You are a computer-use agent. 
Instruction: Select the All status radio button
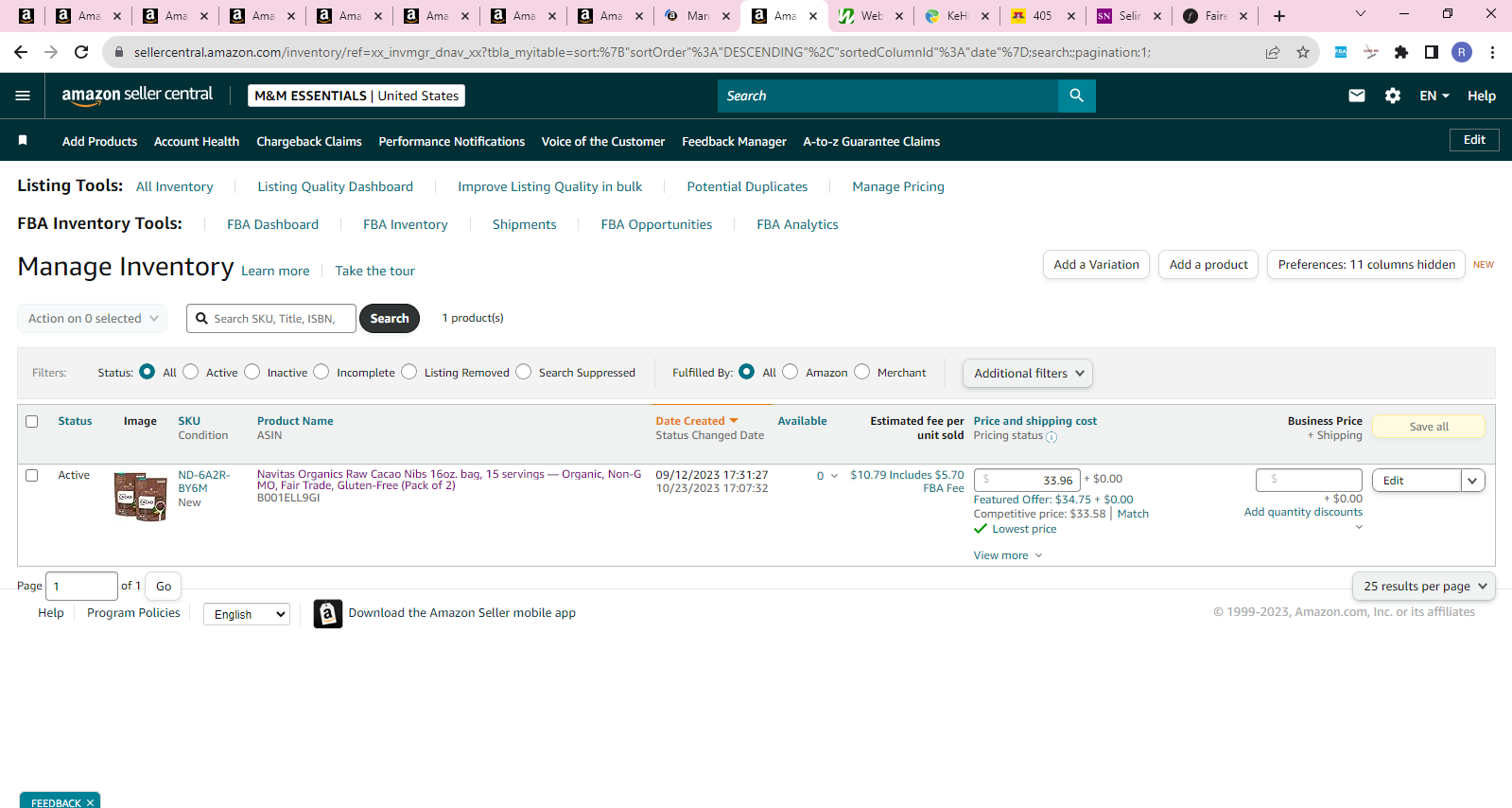[x=147, y=372]
